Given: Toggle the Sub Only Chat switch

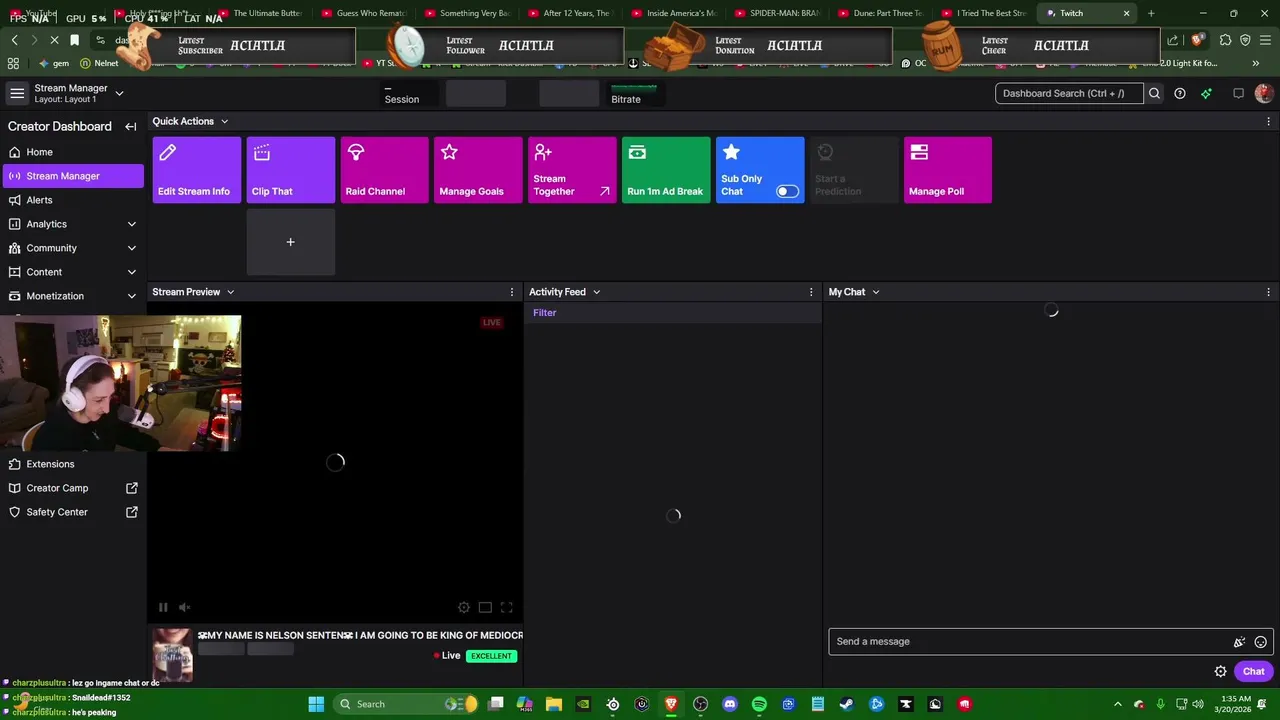Looking at the screenshot, I should click(788, 191).
